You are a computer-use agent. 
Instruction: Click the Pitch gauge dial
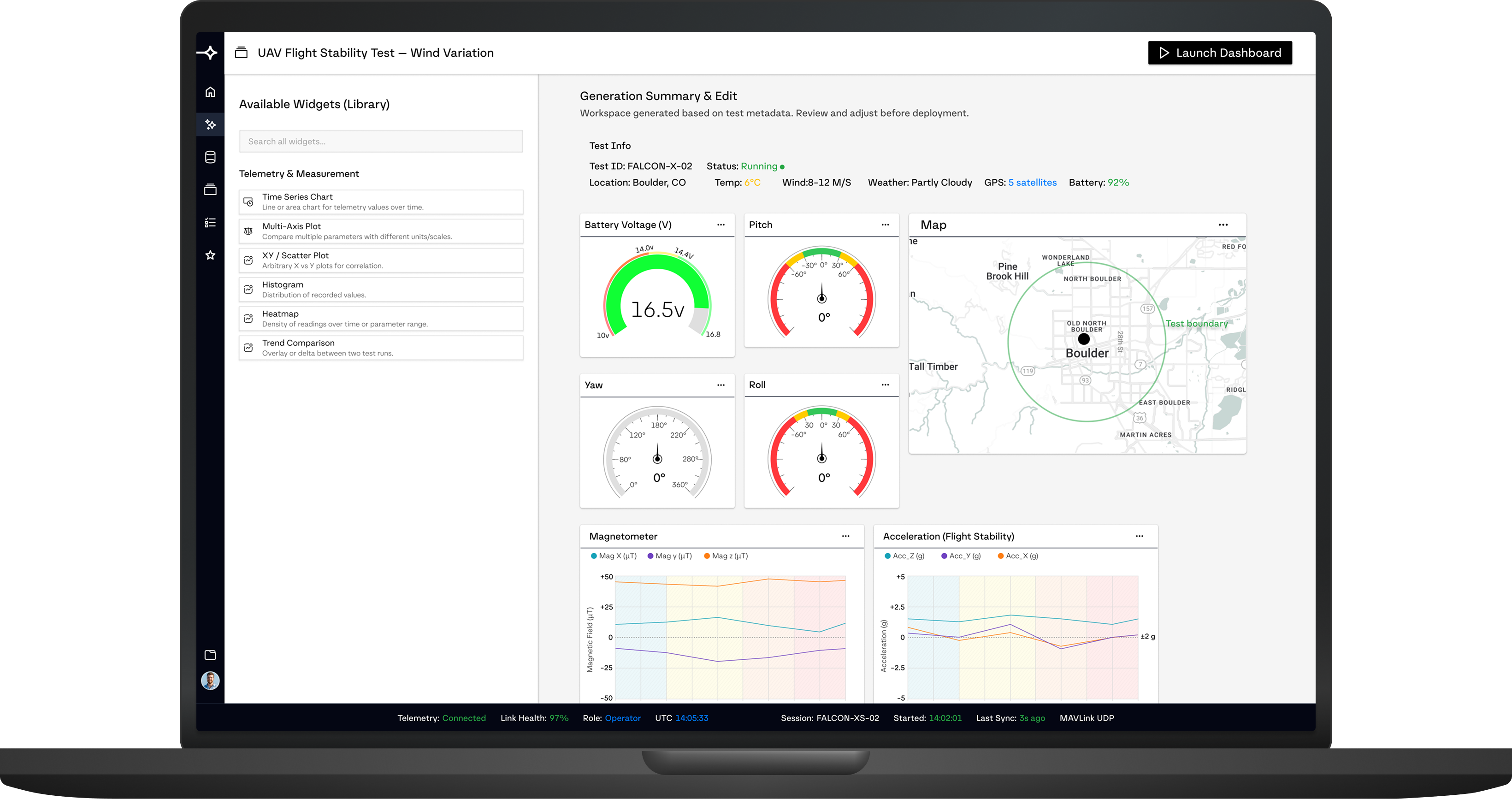click(822, 292)
